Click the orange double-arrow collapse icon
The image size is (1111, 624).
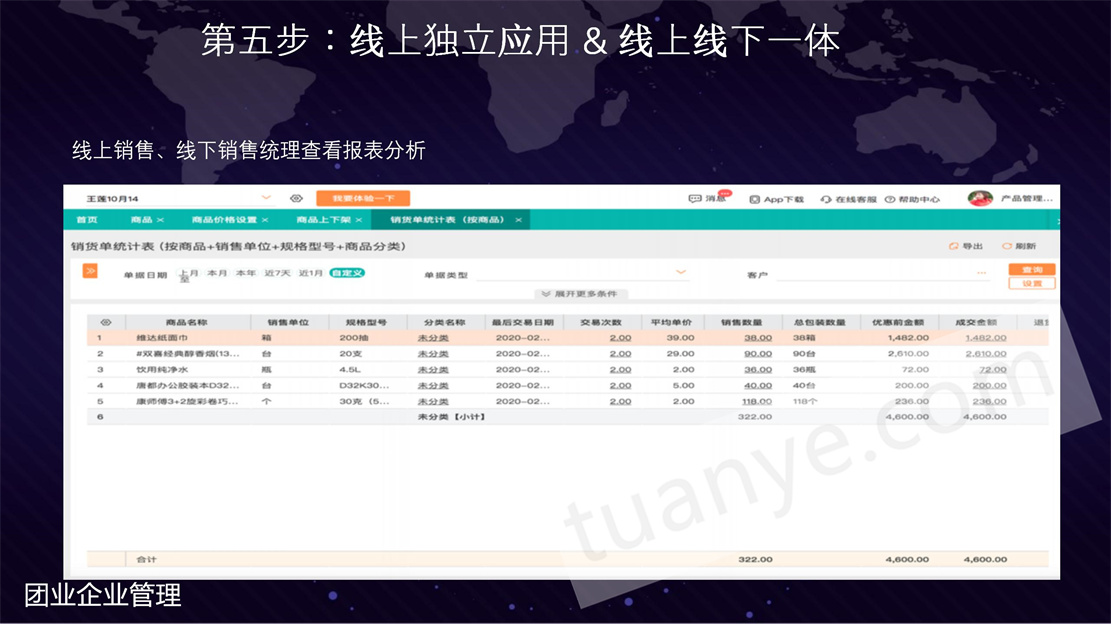pyautogui.click(x=90, y=271)
